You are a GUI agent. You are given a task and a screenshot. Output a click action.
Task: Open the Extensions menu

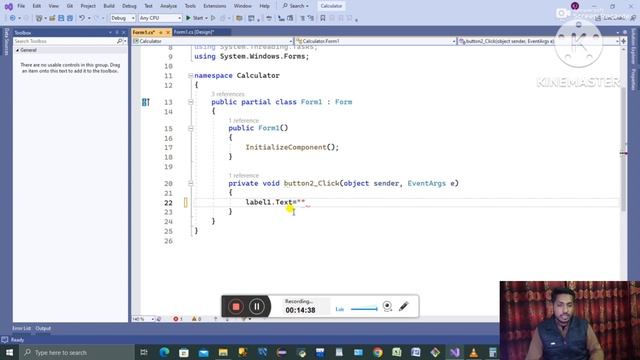pos(214,6)
